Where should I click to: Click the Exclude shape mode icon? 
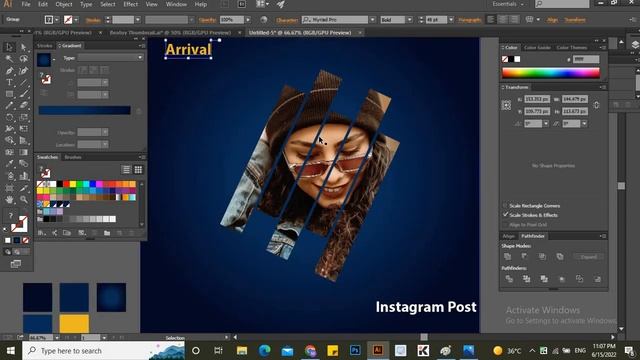(x=560, y=257)
